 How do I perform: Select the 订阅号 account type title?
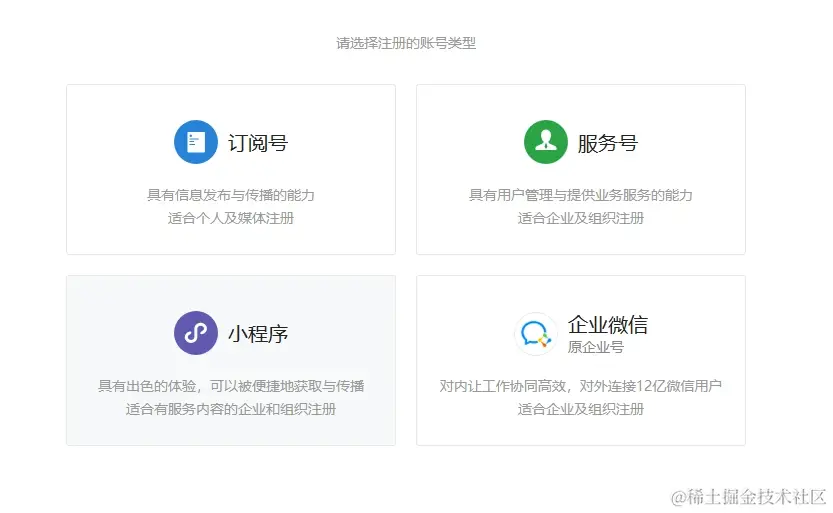tap(258, 143)
